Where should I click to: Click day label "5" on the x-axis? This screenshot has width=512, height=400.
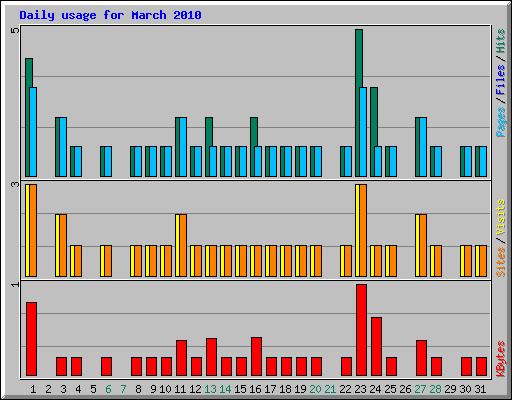pyautogui.click(x=93, y=389)
